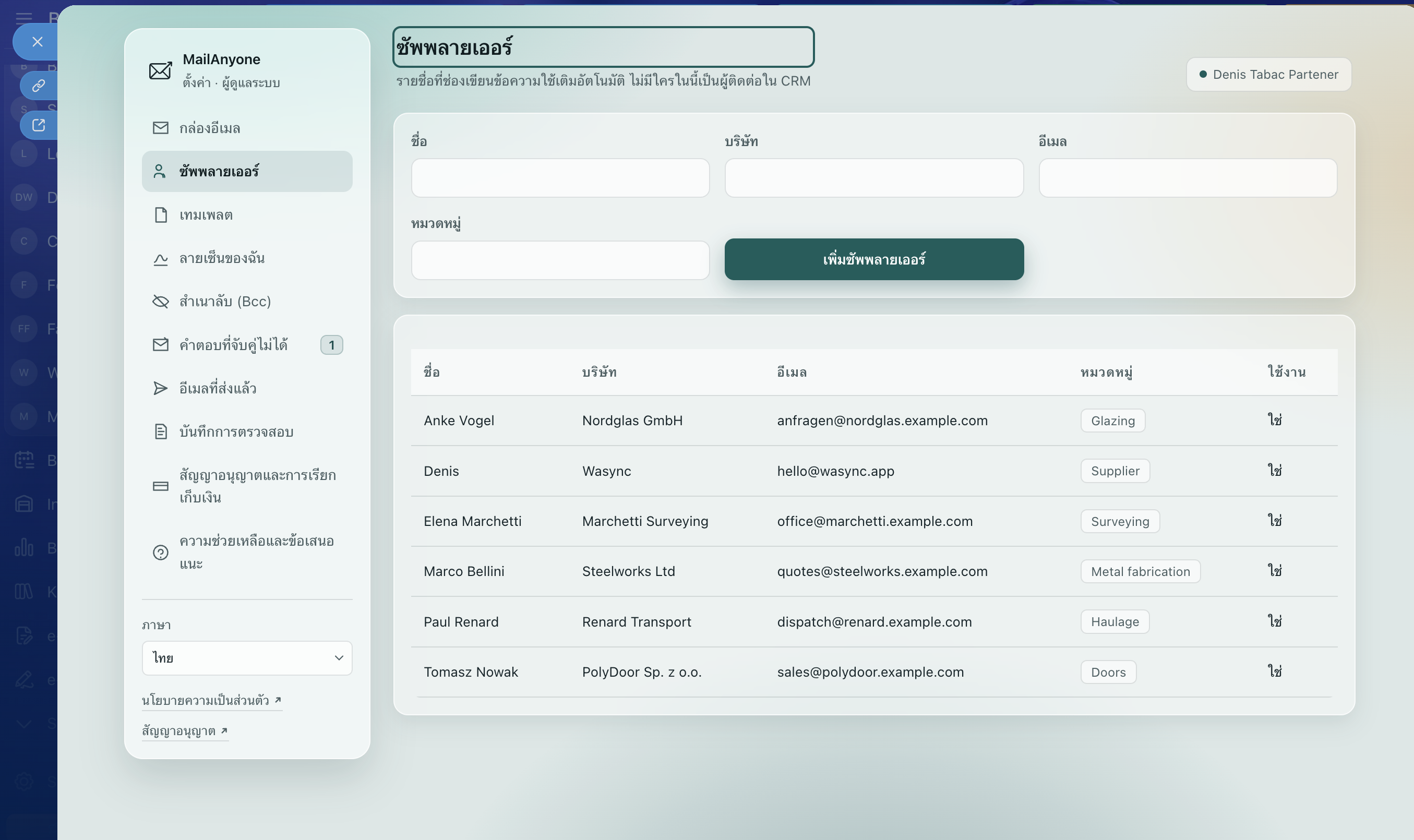Screen dimensions: 1414x840
Task: Click the อีเมลที่ส่งแล้ว paper-plane icon
Action: [x=161, y=388]
